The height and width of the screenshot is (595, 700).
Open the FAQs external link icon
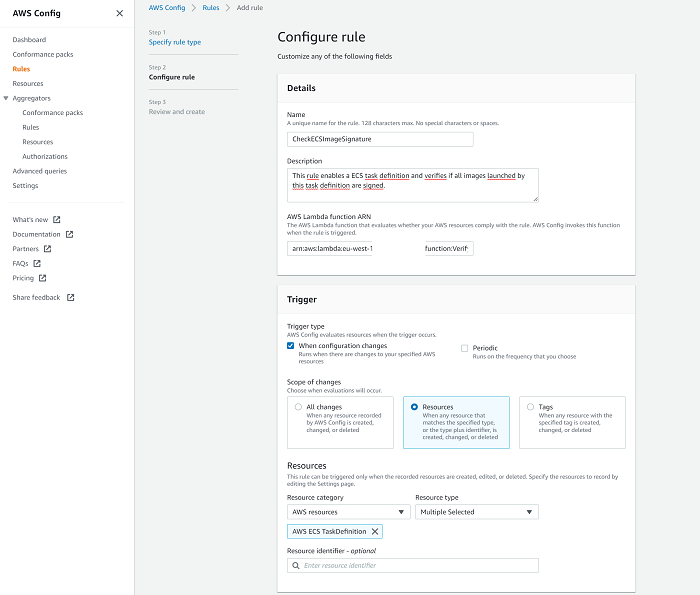pos(37,263)
